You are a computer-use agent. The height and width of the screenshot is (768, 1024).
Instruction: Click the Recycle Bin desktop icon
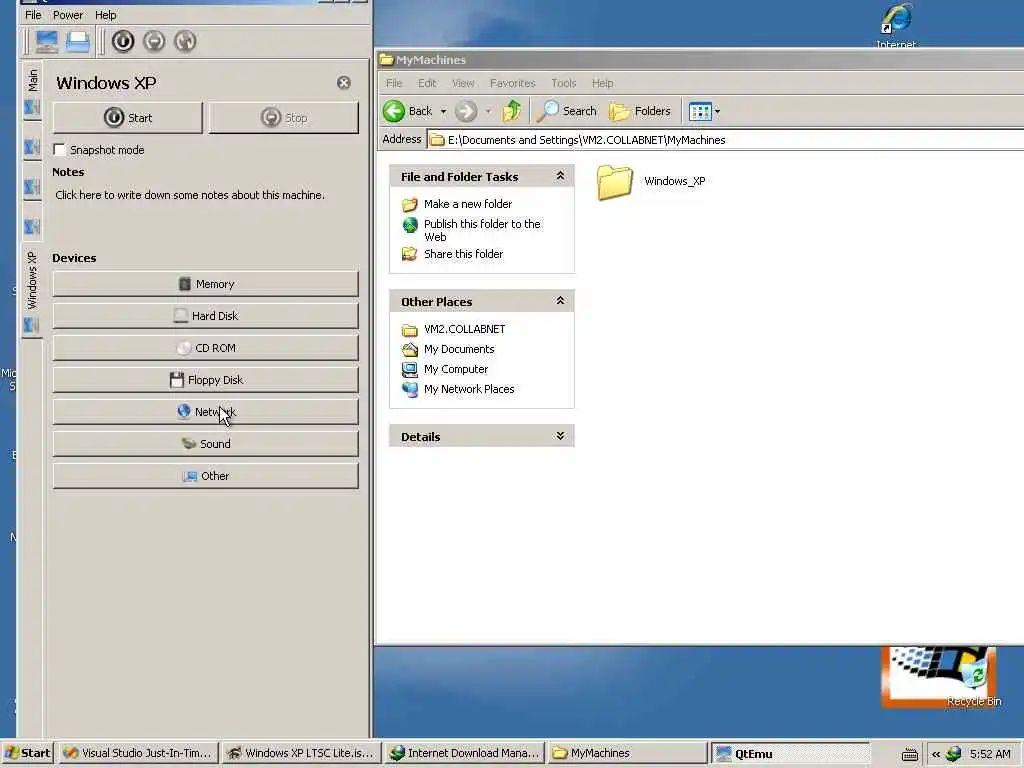974,678
